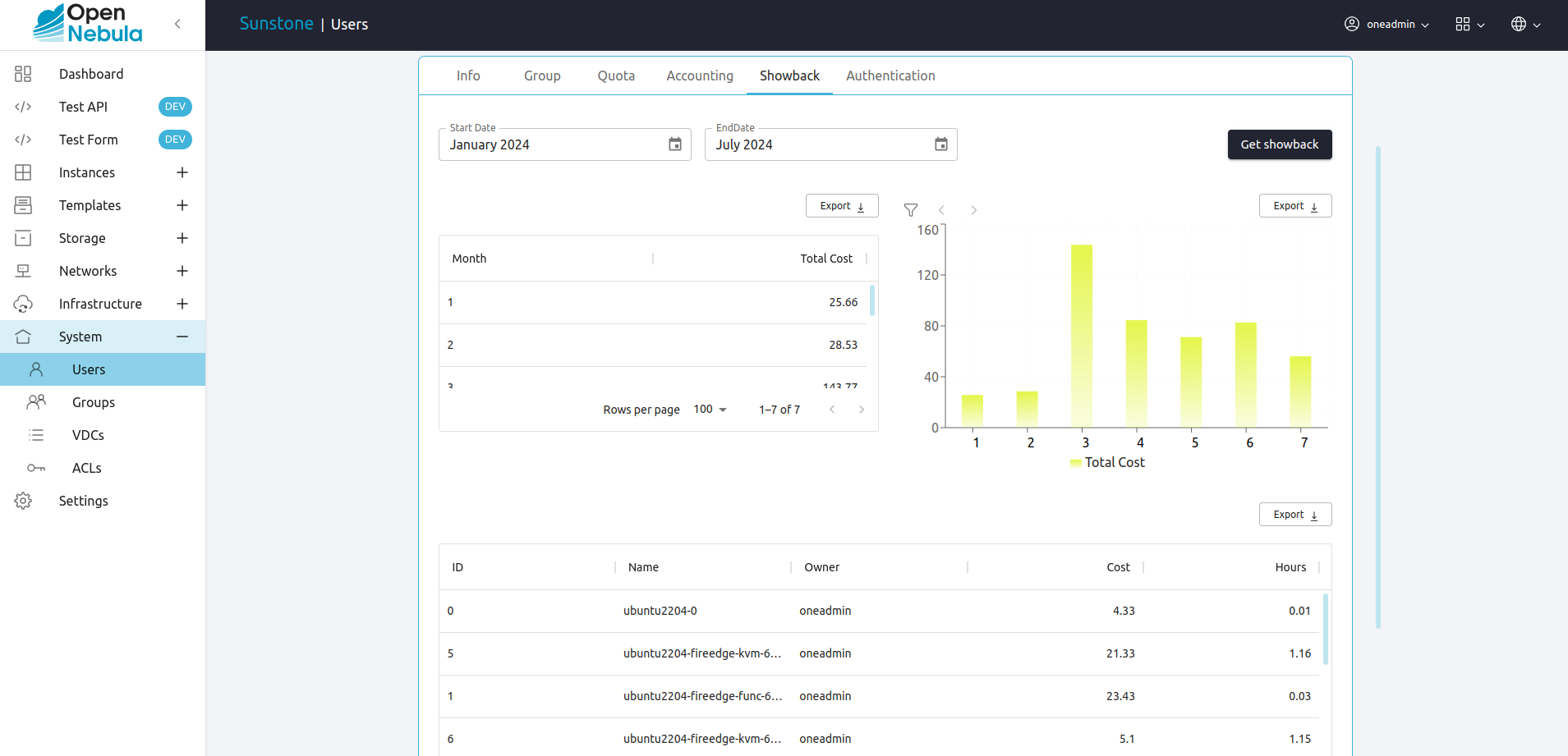Switch to the Quota tab

point(616,76)
